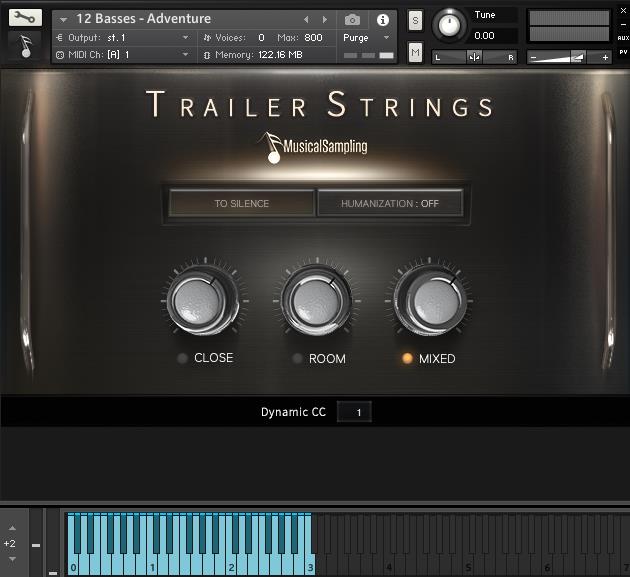Click the MusicalSampling logo
This screenshot has height=577, width=630.
point(313,146)
